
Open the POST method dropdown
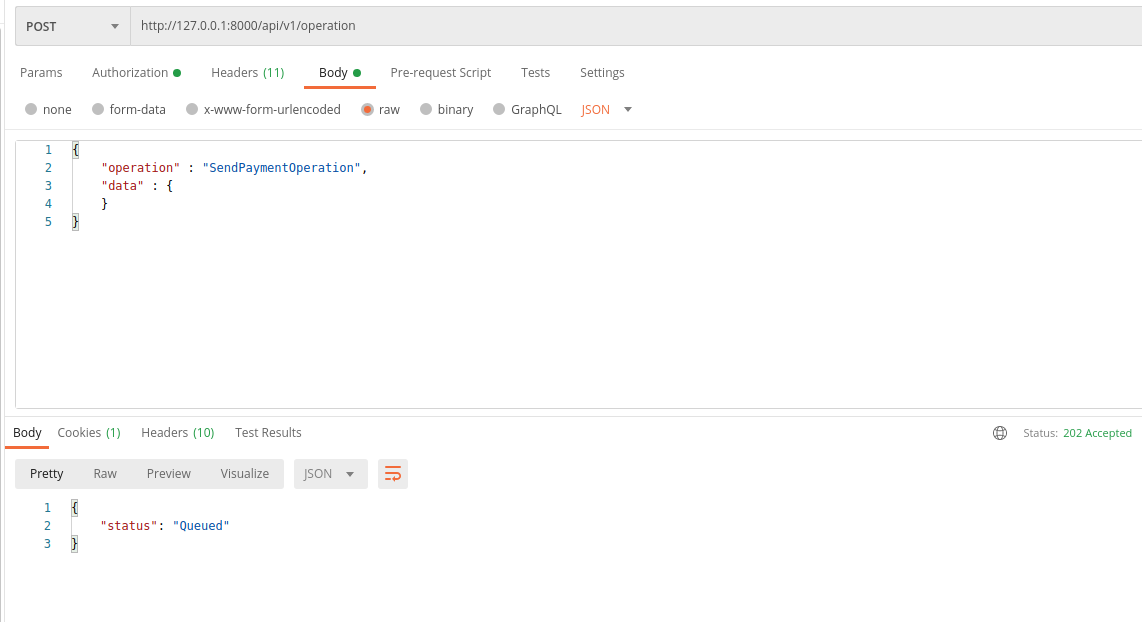(x=73, y=26)
